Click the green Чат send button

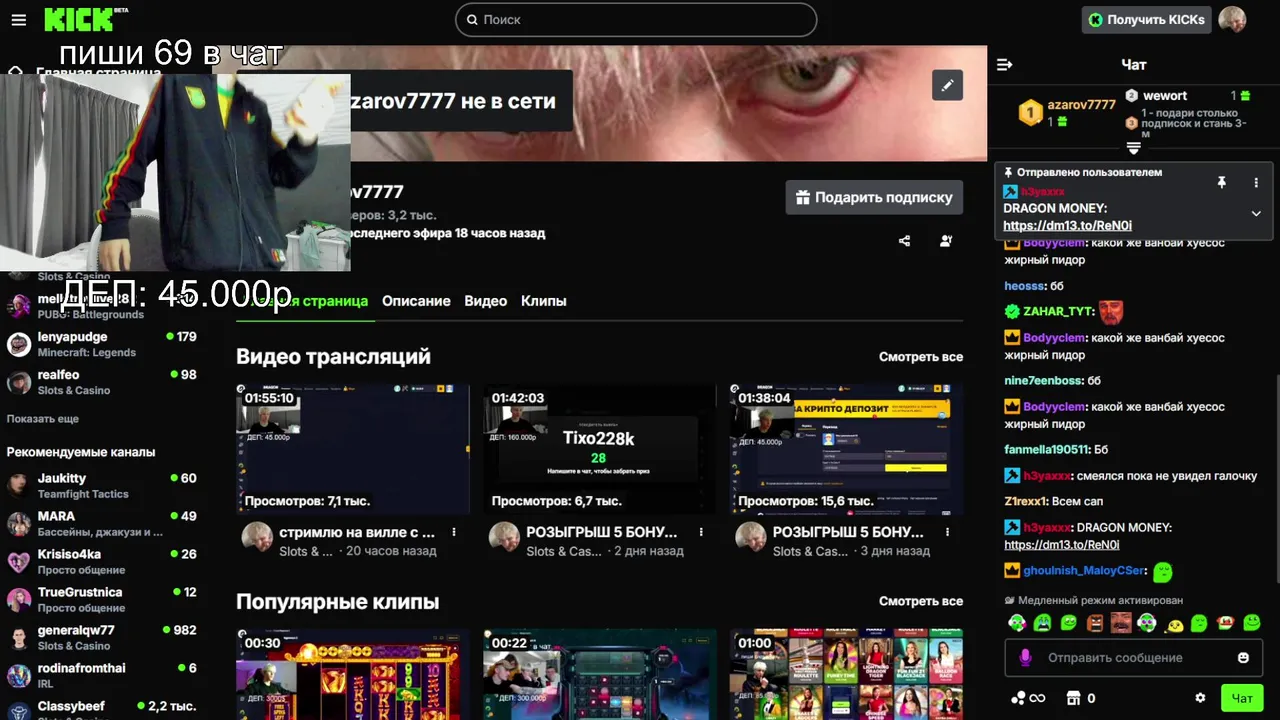click(x=1241, y=698)
